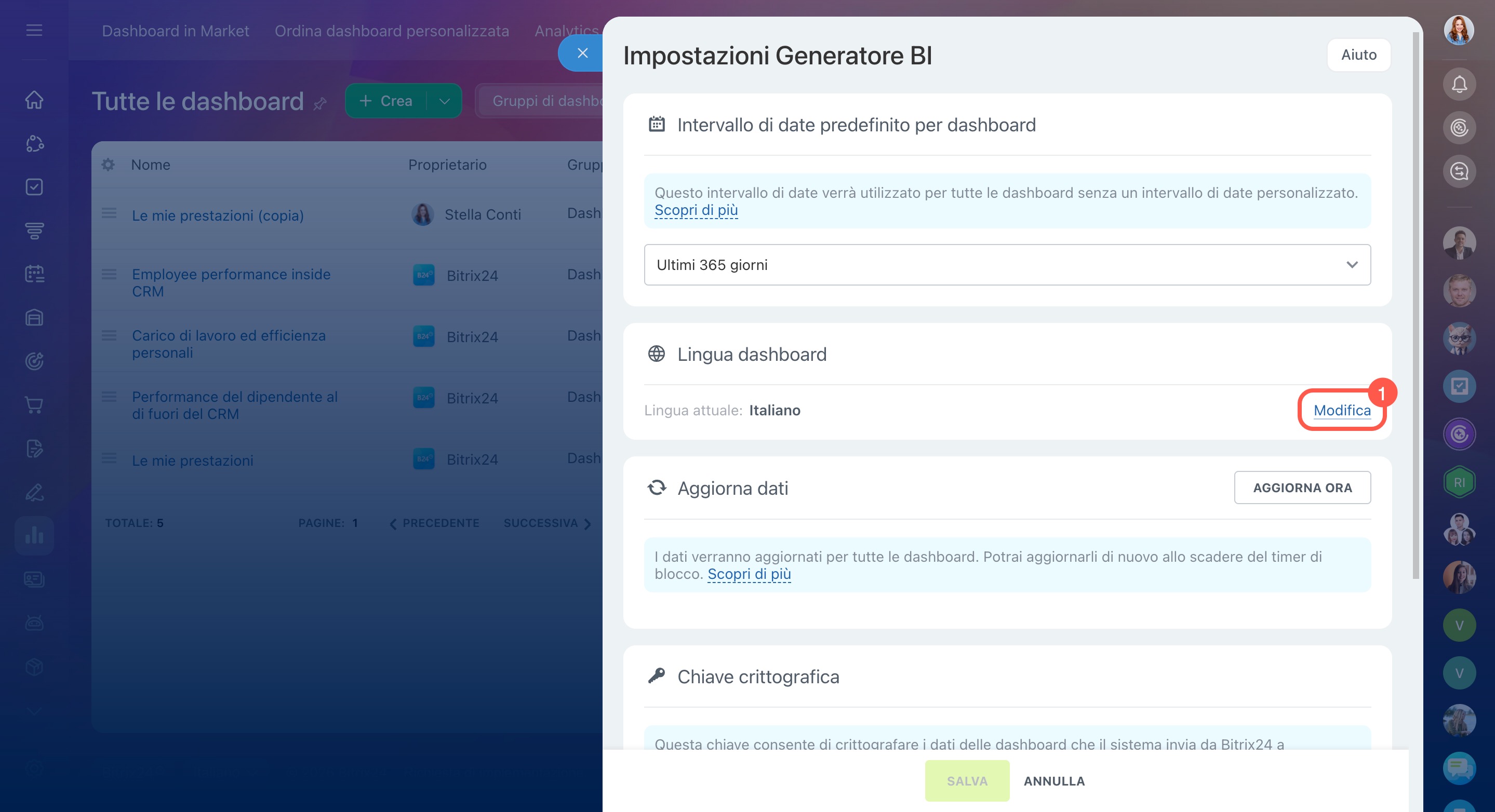The height and width of the screenshot is (812, 1495).
Task: Expand the Ultimi 365 giorni dropdown
Action: point(1007,264)
